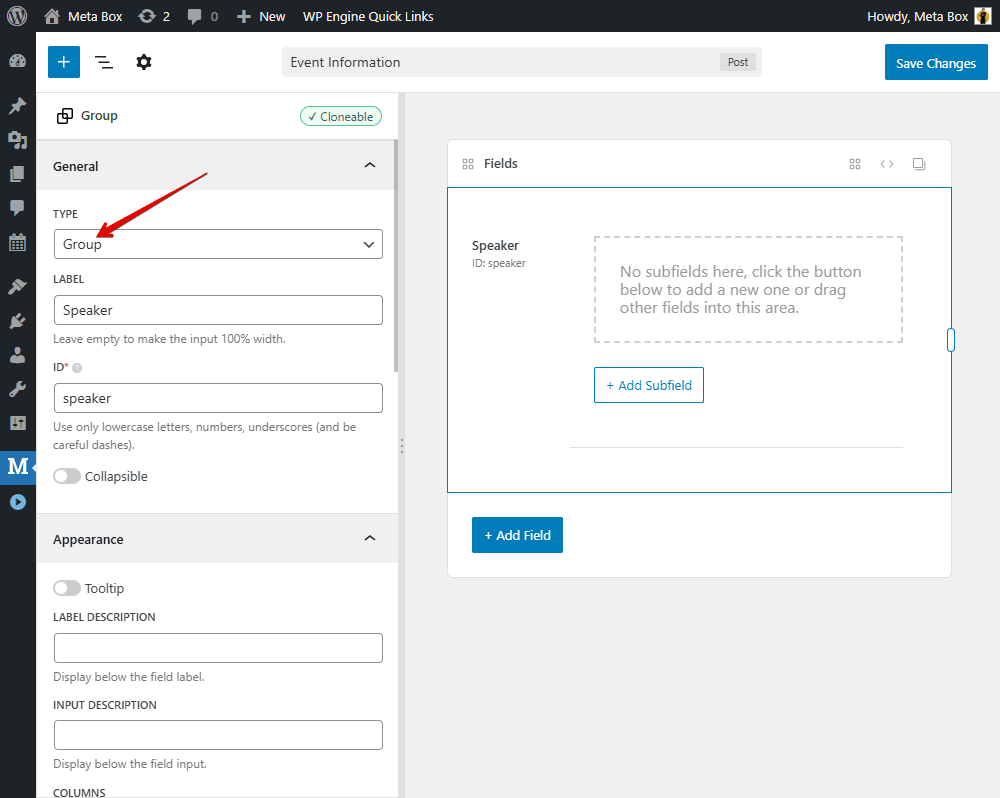Click the Label Description input field
This screenshot has width=1000, height=798.
218,648
